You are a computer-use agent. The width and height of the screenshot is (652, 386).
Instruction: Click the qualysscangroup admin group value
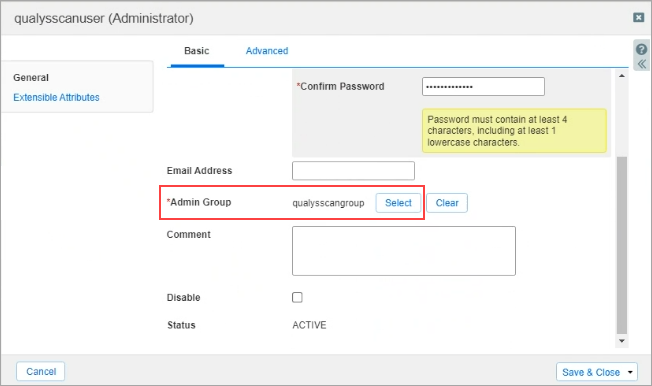[328, 203]
